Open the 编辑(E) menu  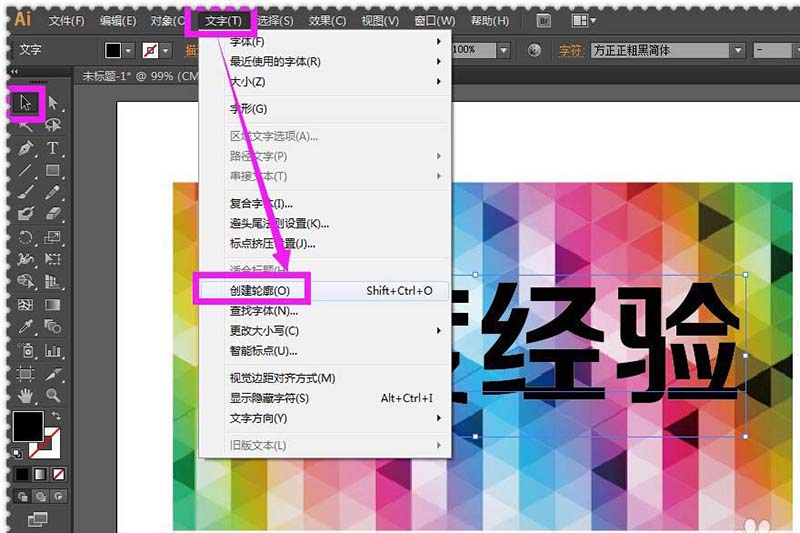118,21
